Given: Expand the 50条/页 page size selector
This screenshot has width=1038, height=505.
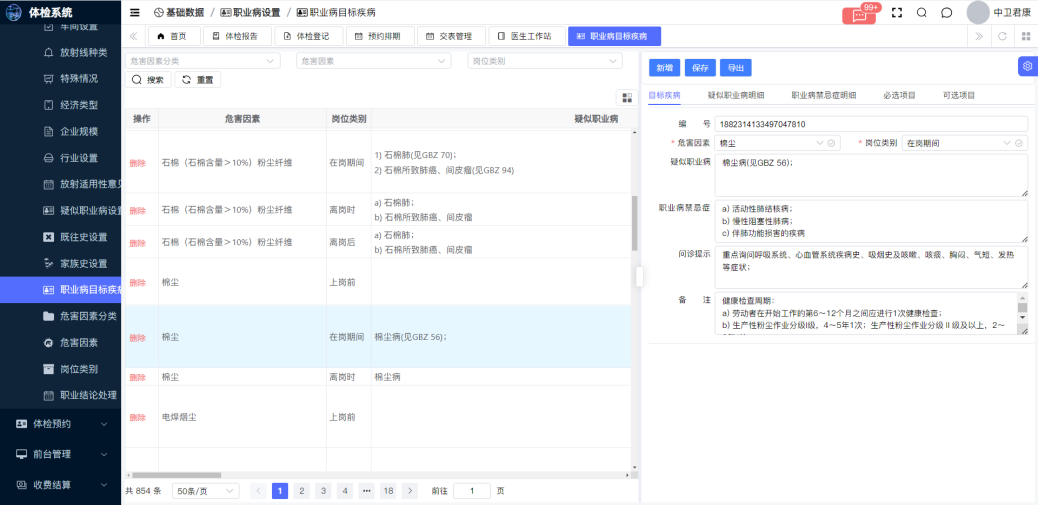Looking at the screenshot, I should 206,491.
